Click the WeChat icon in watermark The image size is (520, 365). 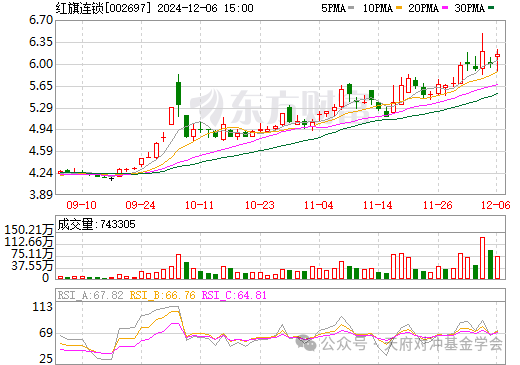(x=305, y=343)
